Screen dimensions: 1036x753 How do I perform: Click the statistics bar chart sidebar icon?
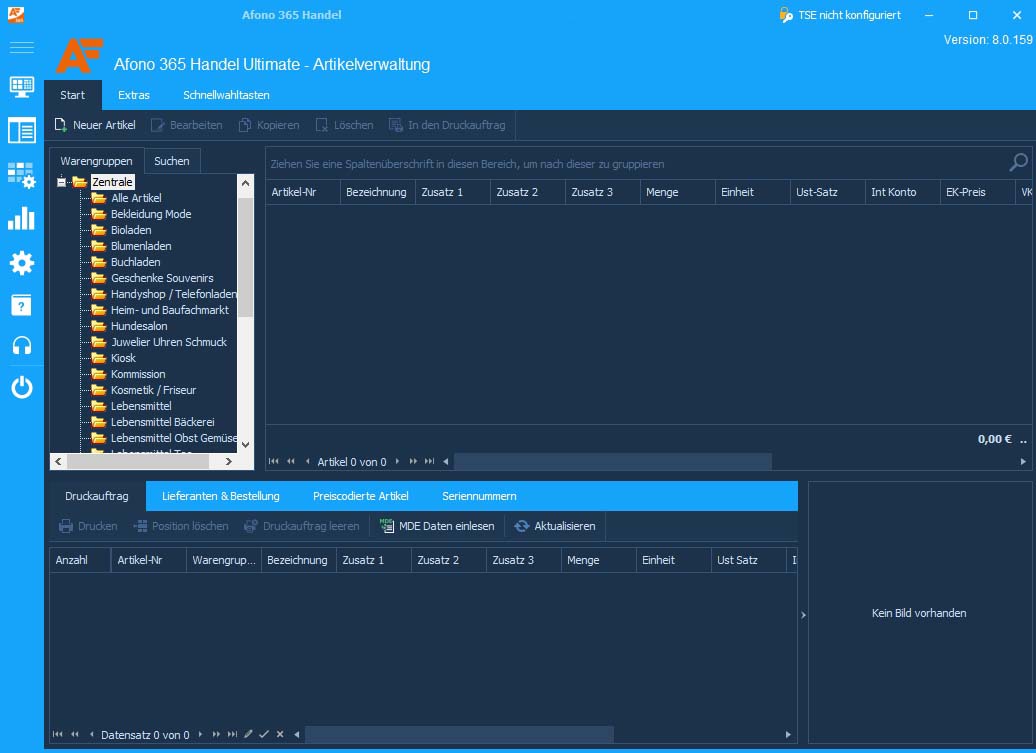21,218
